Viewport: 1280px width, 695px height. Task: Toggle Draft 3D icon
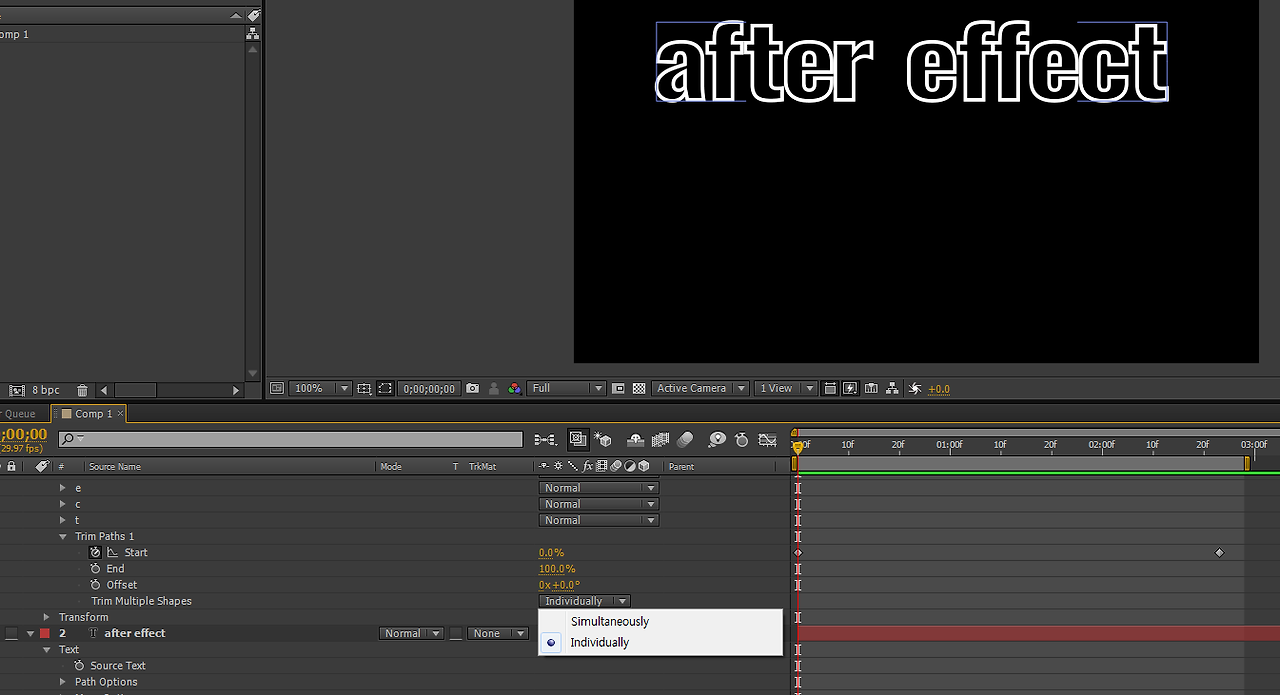603,439
